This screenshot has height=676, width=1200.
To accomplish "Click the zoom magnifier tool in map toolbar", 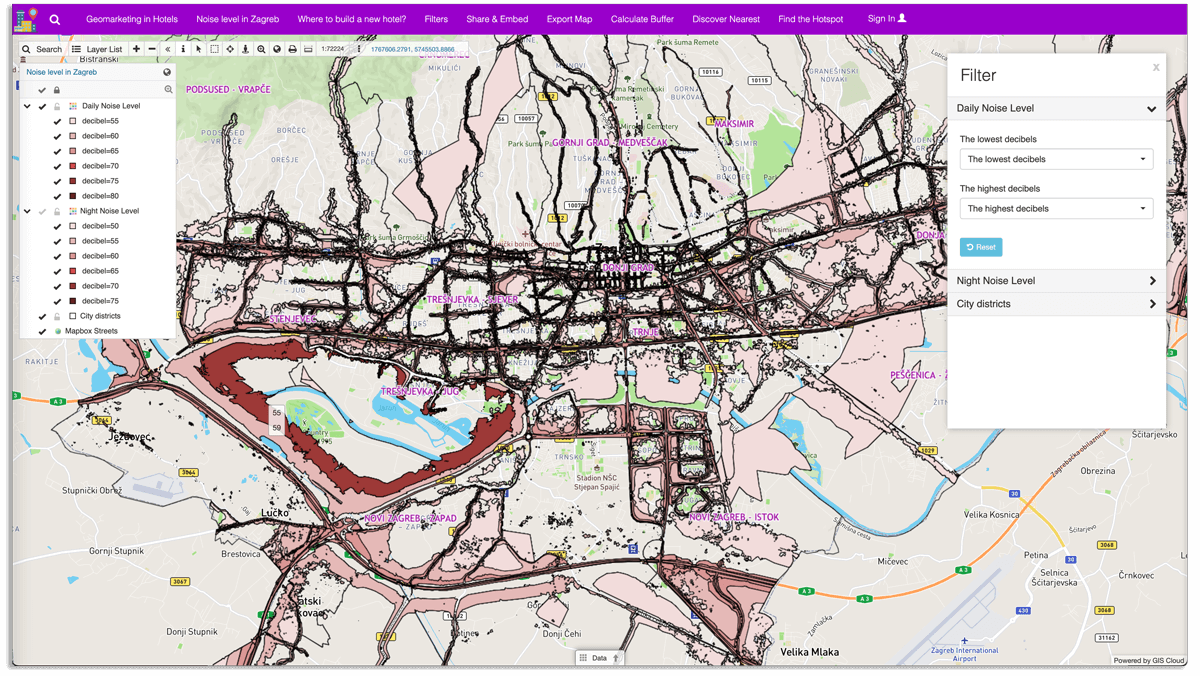I will point(261,49).
